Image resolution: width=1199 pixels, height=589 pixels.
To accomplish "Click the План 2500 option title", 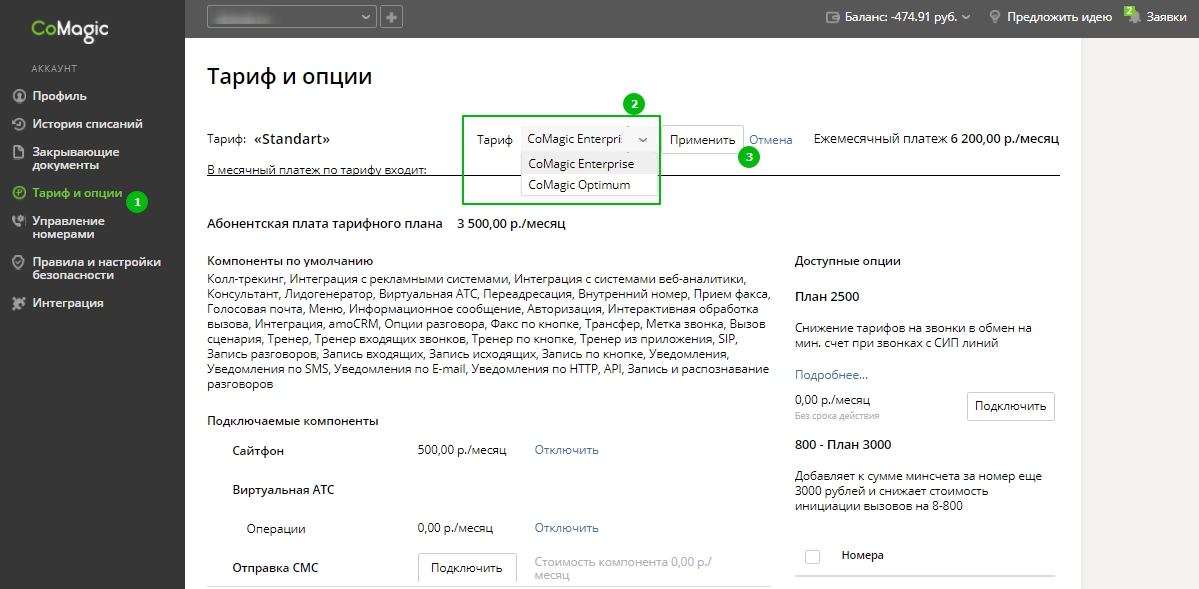I will pos(827,297).
